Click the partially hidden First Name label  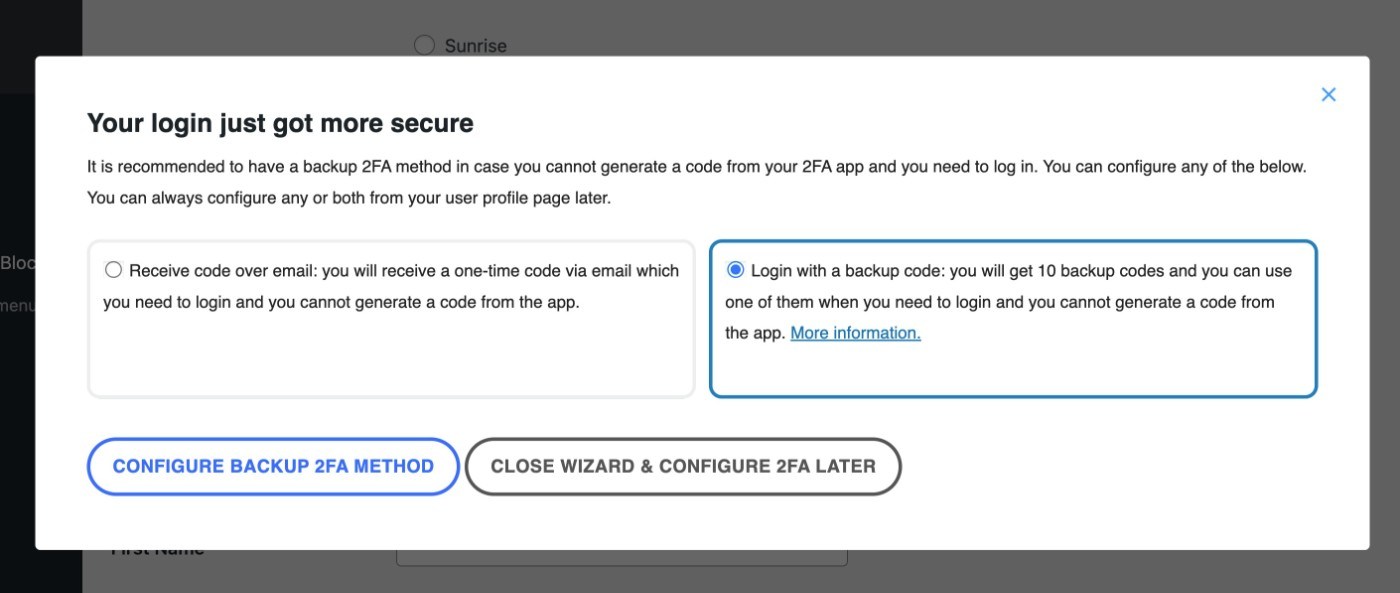(x=157, y=551)
